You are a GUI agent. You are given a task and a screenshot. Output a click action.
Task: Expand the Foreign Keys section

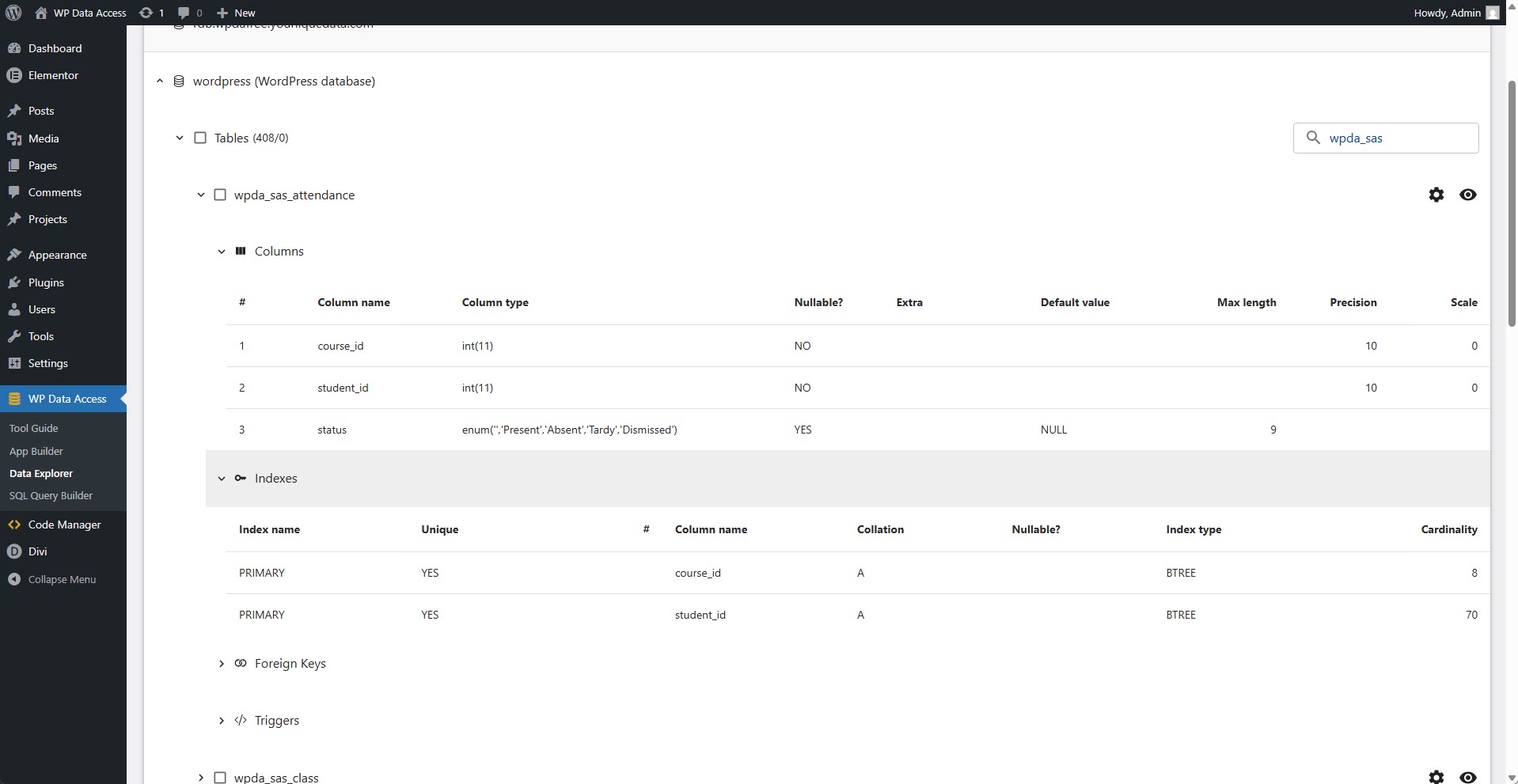(x=222, y=664)
